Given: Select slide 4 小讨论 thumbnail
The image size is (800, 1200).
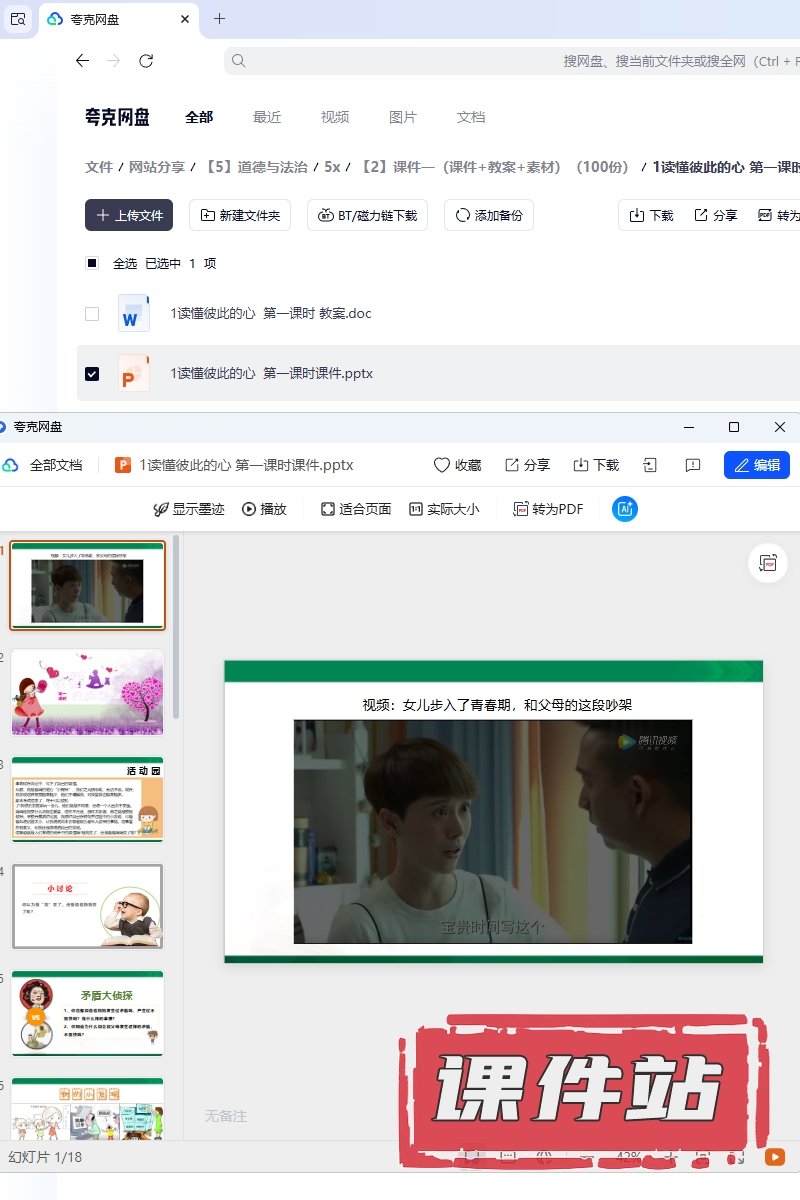Looking at the screenshot, I should coord(87,906).
